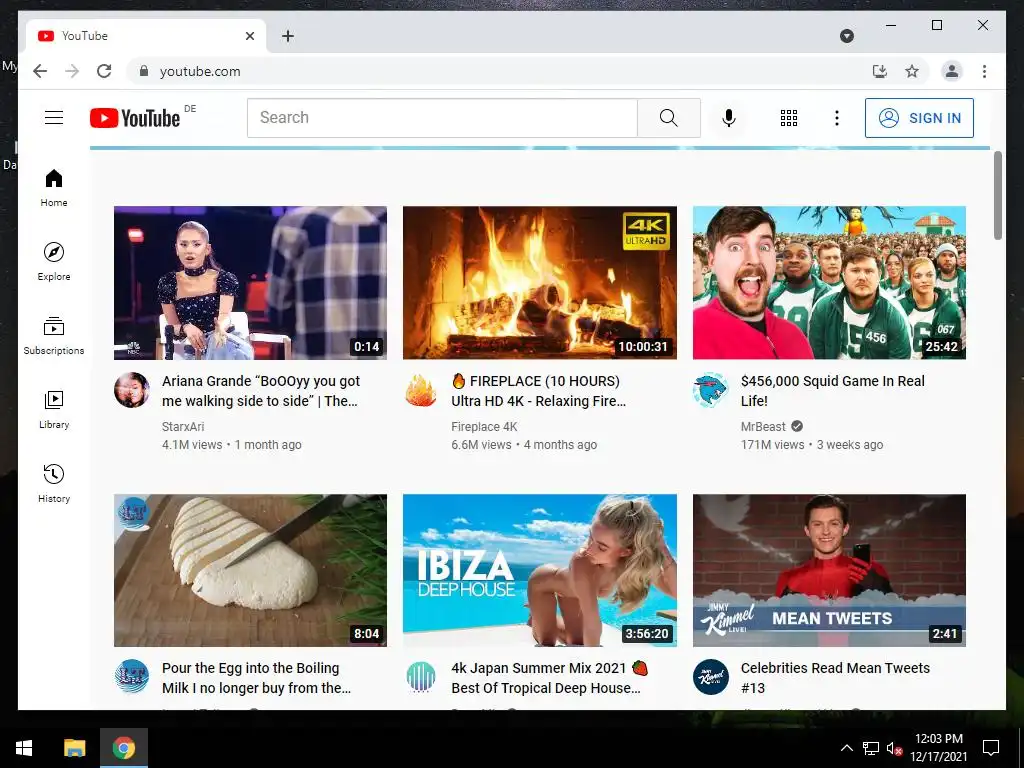
Task: Open "$456,000 Squid Game In Real Life!" title
Action: tap(833, 391)
